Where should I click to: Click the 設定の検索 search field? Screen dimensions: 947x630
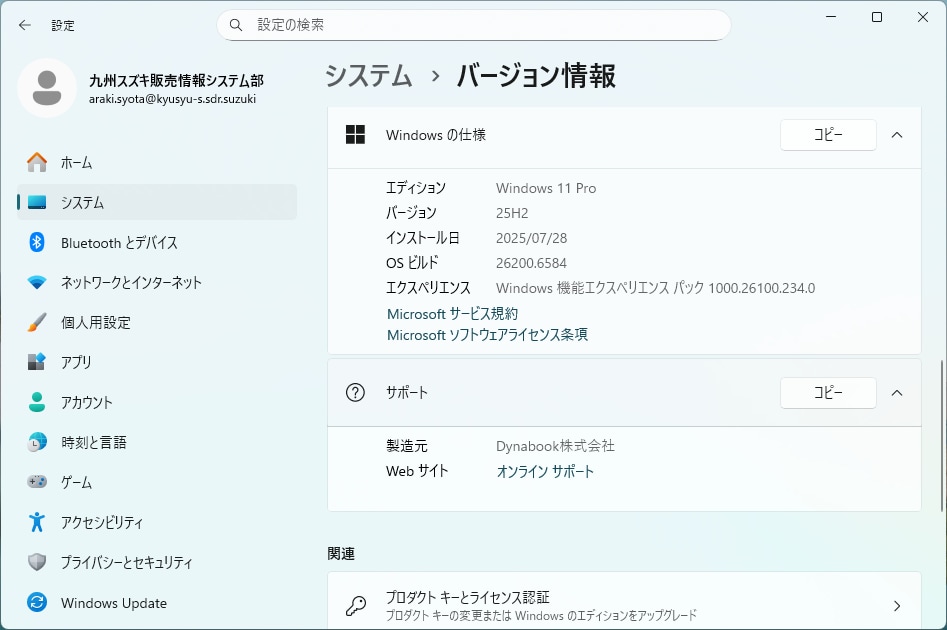[x=474, y=25]
